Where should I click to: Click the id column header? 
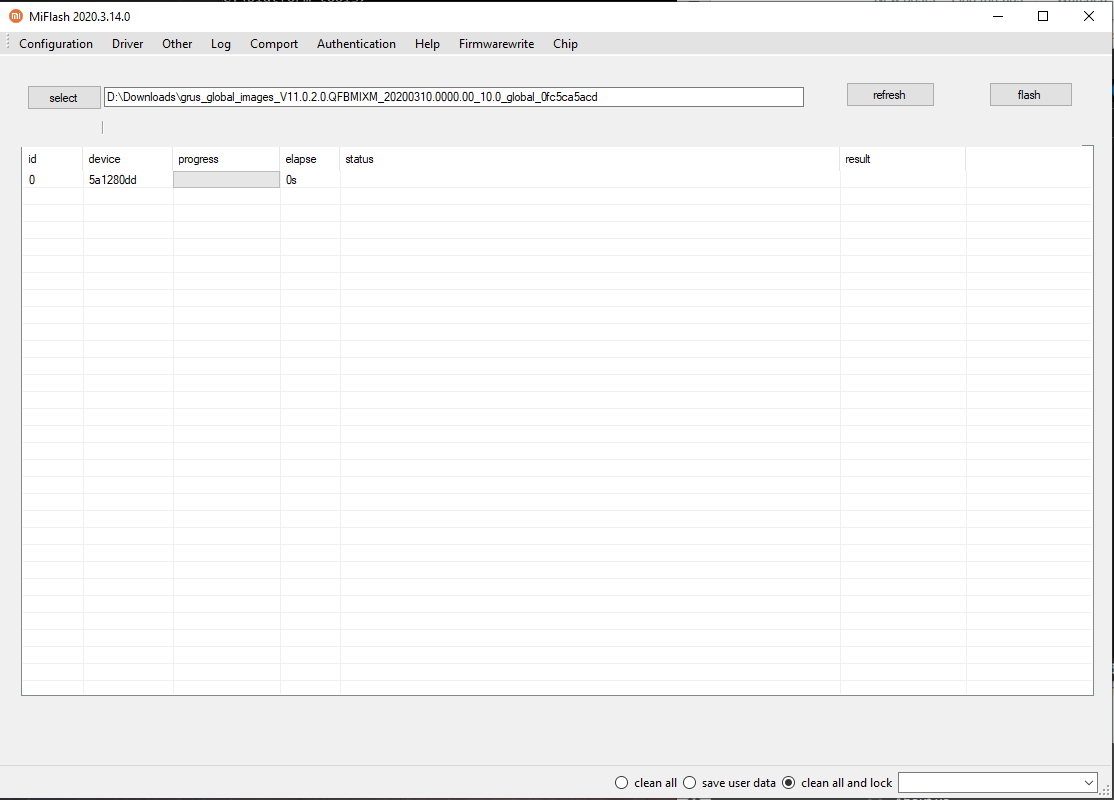pyautogui.click(x=53, y=159)
